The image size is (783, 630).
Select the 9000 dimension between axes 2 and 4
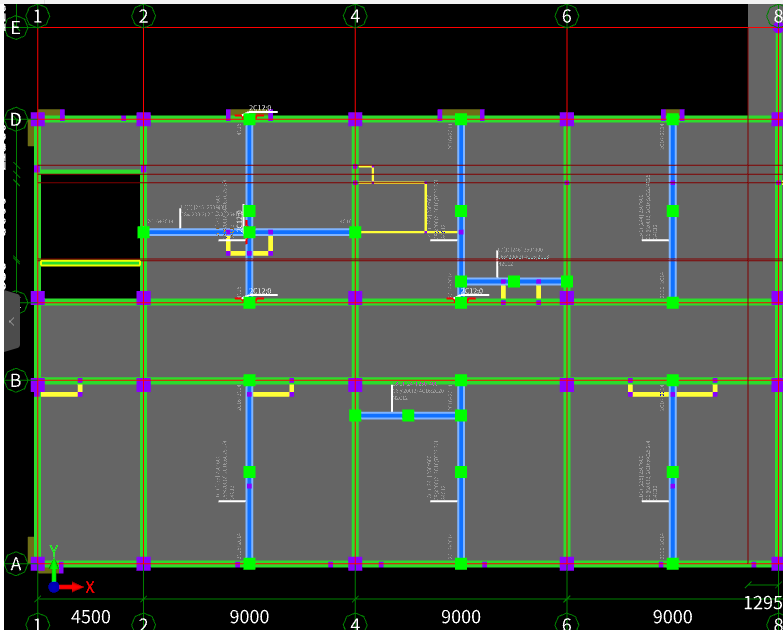(249, 617)
